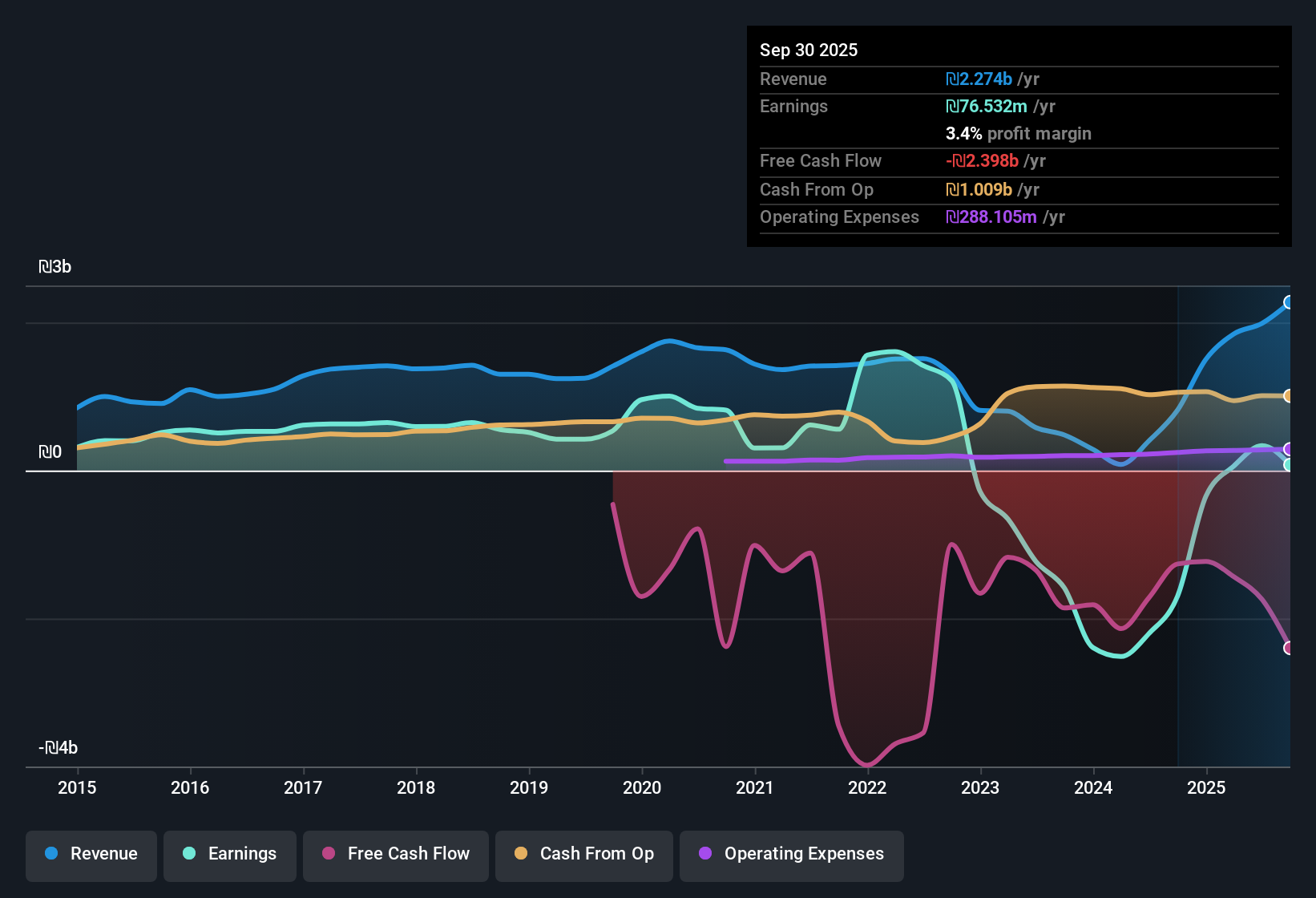
Task: Click the orange Cash From Op legend dot
Action: (x=519, y=854)
